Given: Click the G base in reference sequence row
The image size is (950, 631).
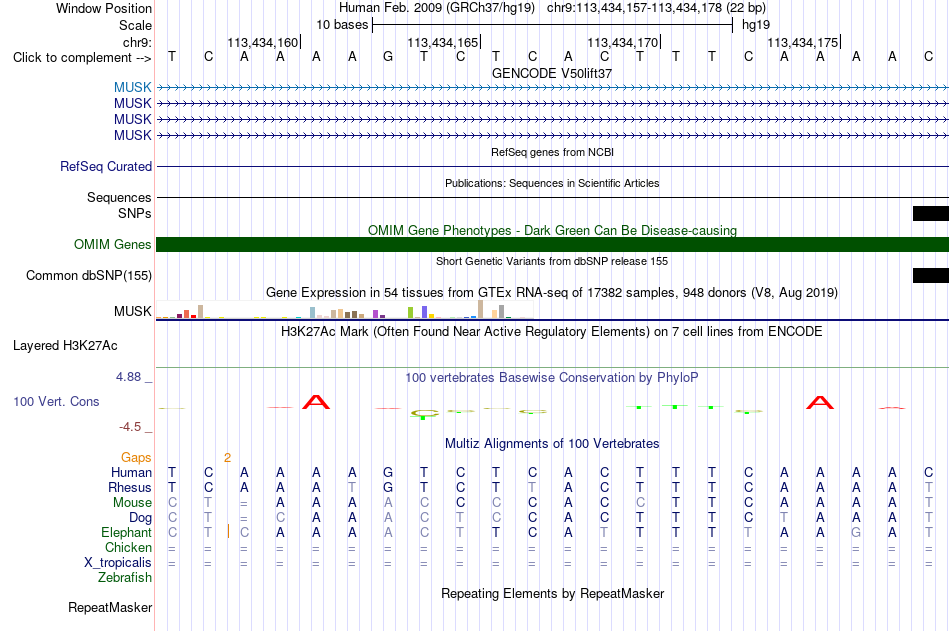Looking at the screenshot, I should [388, 56].
